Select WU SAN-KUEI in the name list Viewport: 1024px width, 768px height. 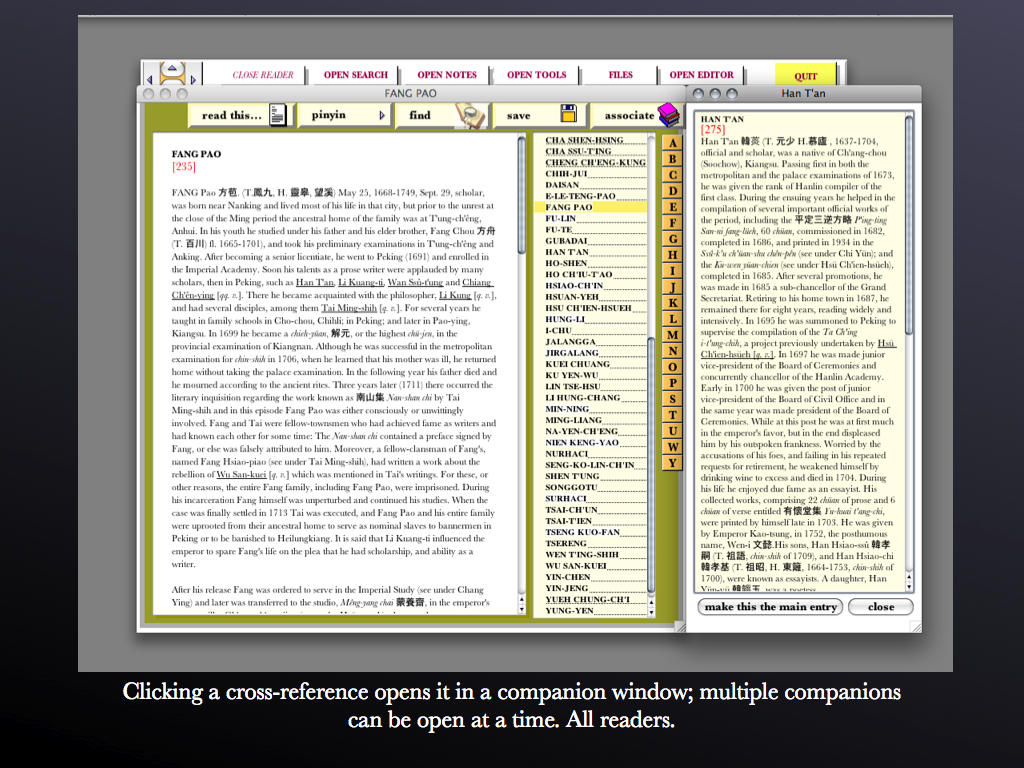click(576, 566)
